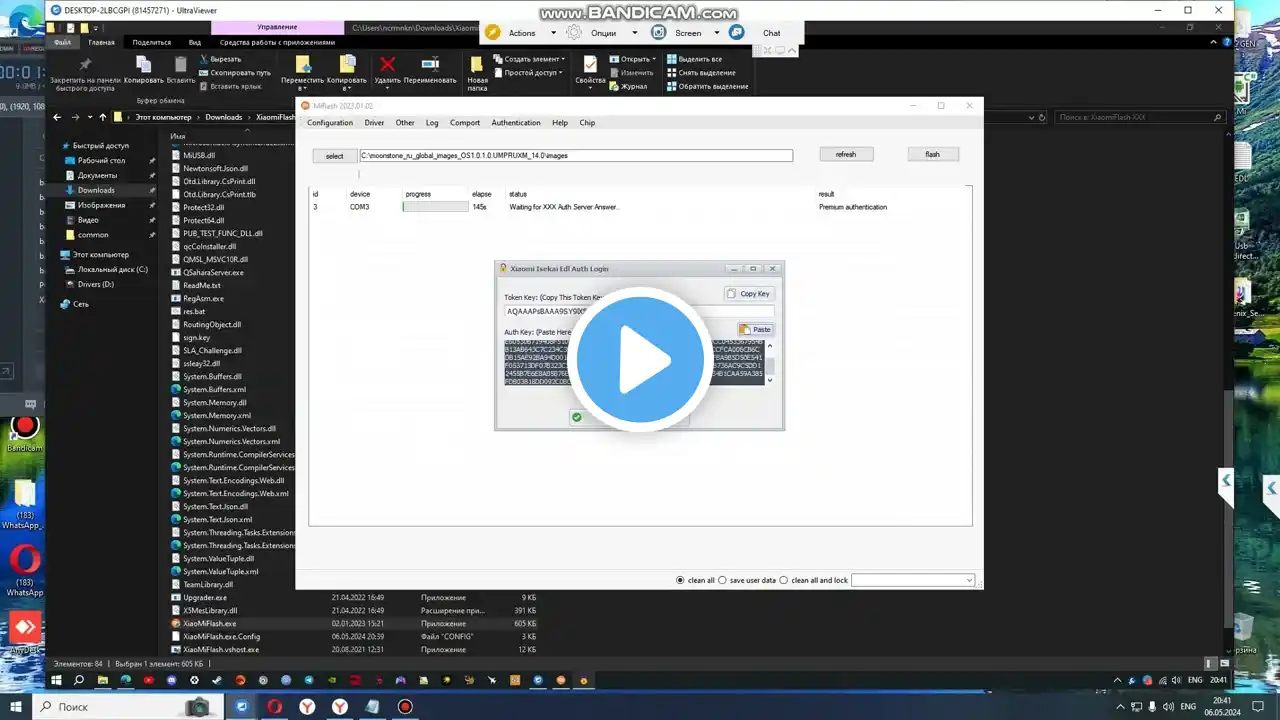Click the Вставить clipboard icon
1280x720 pixels.
(181, 65)
